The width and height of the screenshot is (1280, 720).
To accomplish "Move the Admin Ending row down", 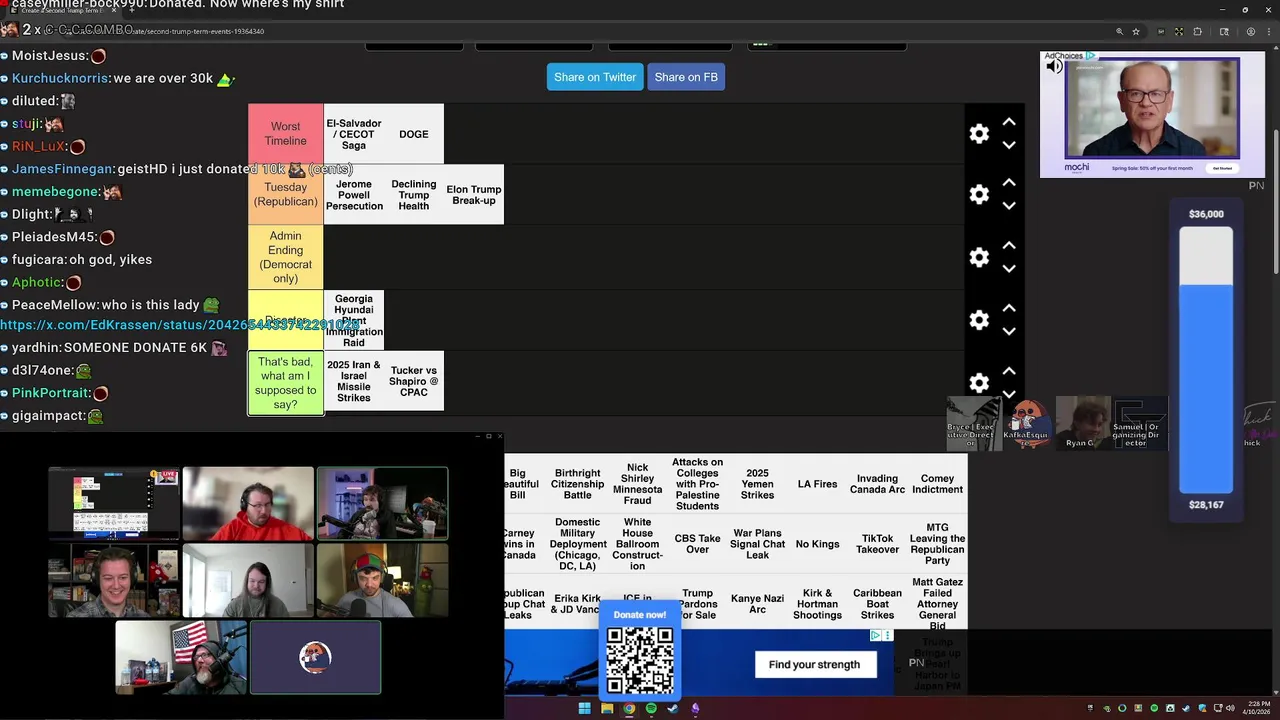I will [x=1009, y=269].
